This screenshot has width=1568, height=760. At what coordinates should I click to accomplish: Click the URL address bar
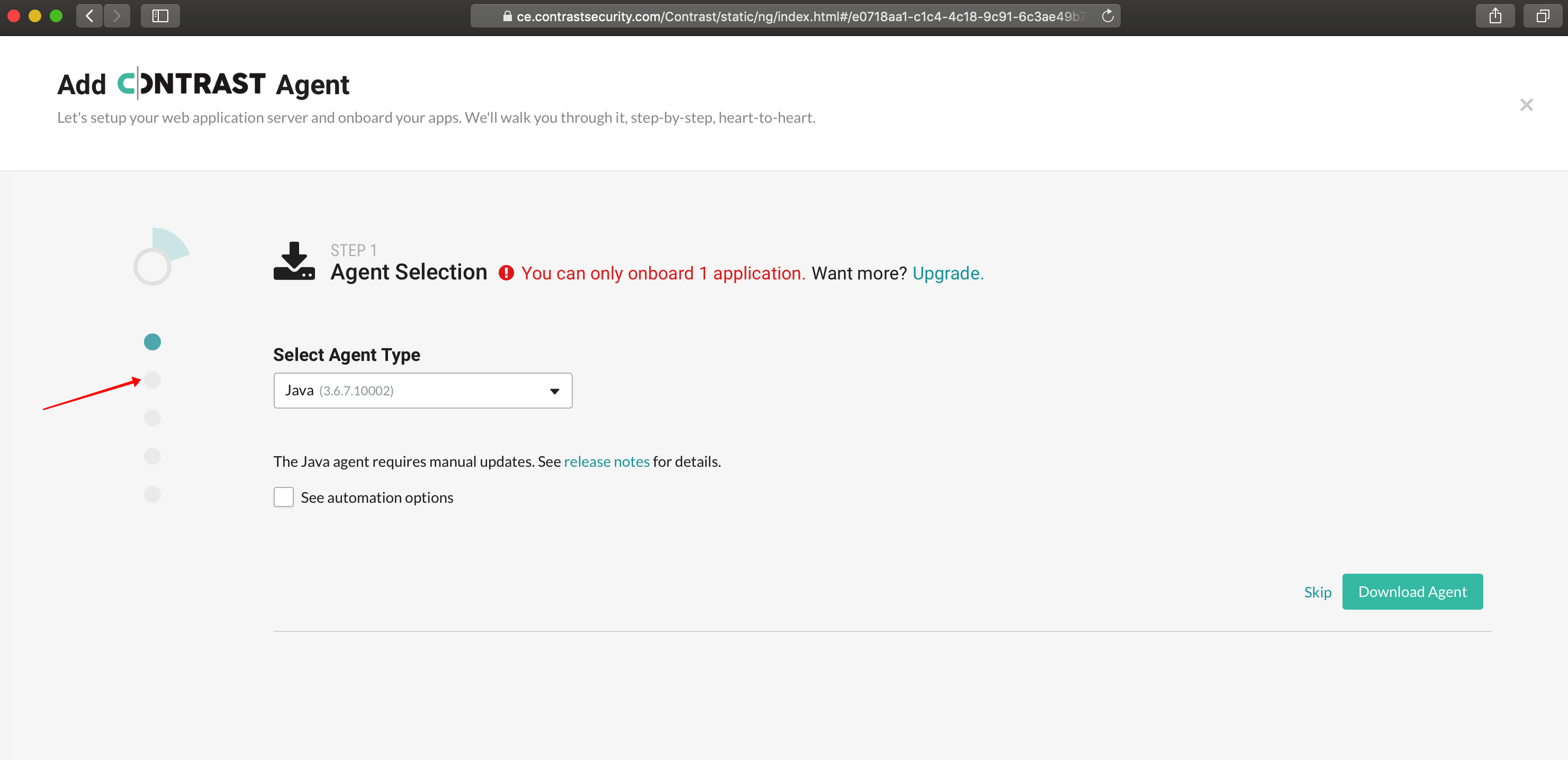point(795,16)
